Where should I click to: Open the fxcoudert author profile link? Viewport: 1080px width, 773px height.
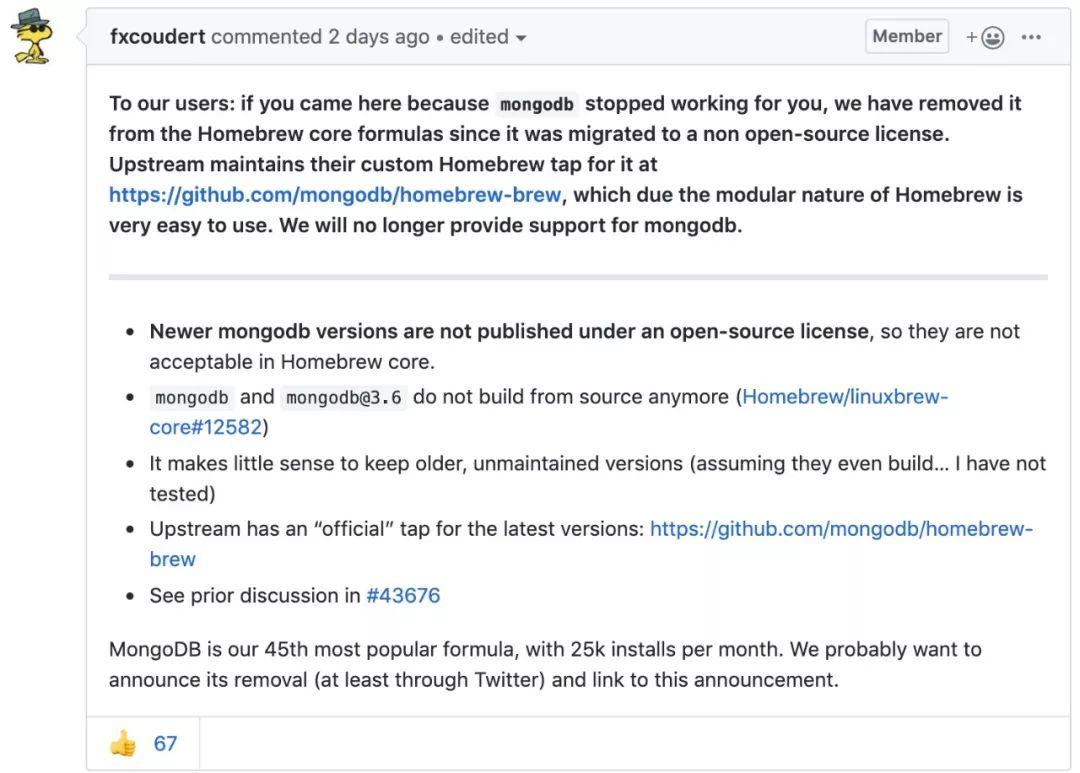157,37
